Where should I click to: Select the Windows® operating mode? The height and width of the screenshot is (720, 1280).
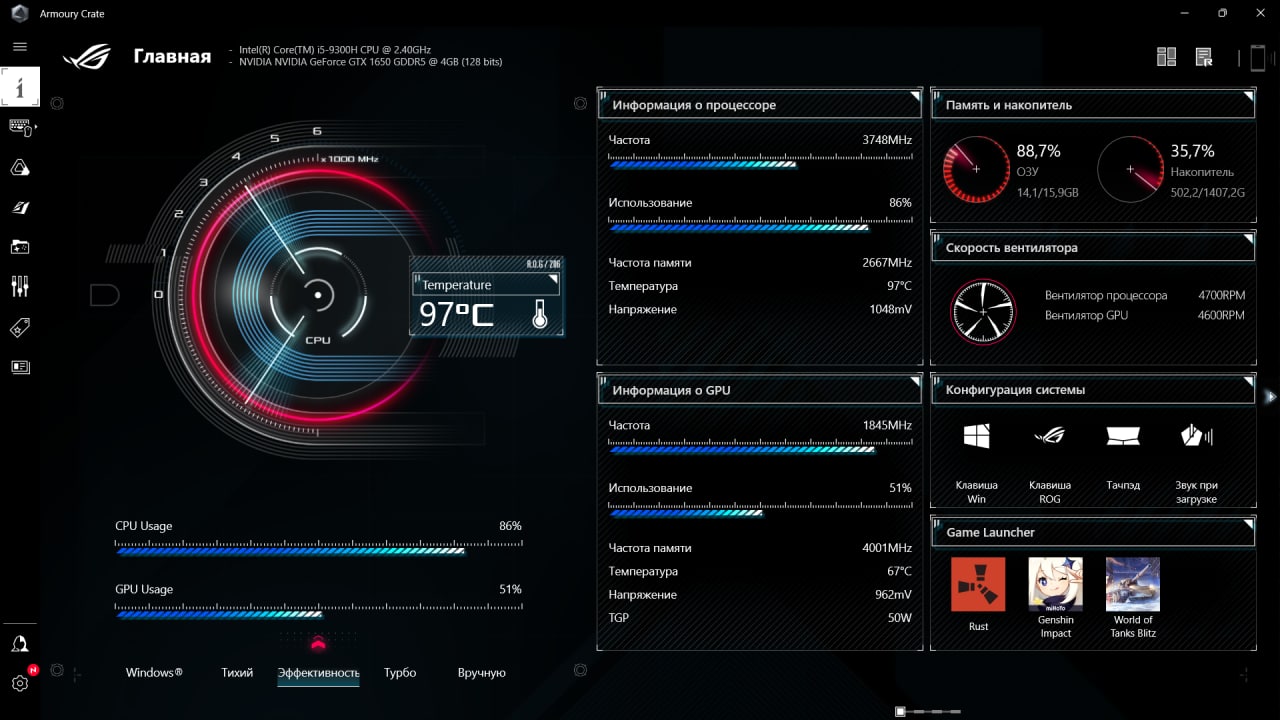point(154,673)
